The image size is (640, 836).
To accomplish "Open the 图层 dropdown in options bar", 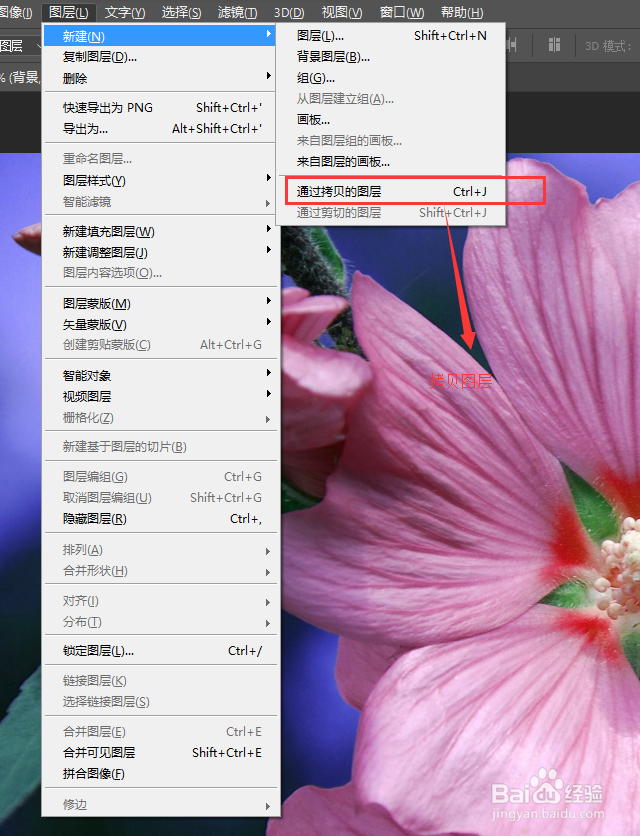I will click(20, 46).
